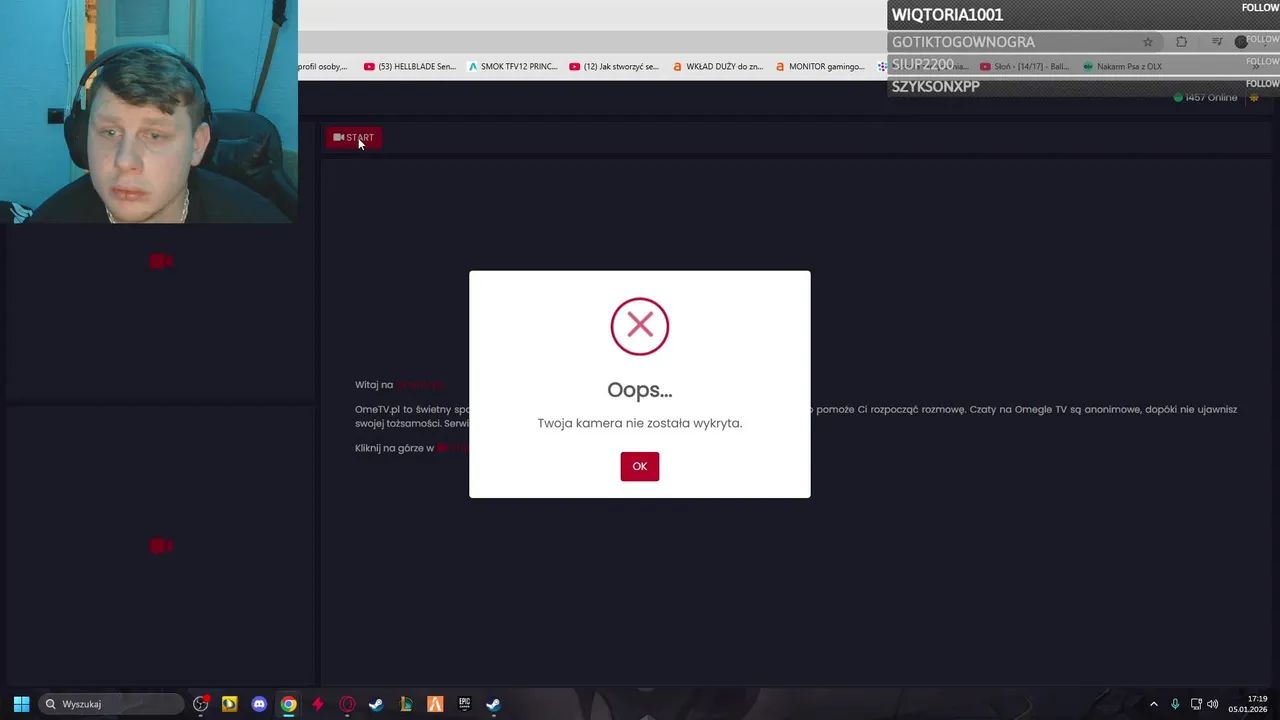Open the HELLBLADE YouTube bookmark

(x=409, y=67)
